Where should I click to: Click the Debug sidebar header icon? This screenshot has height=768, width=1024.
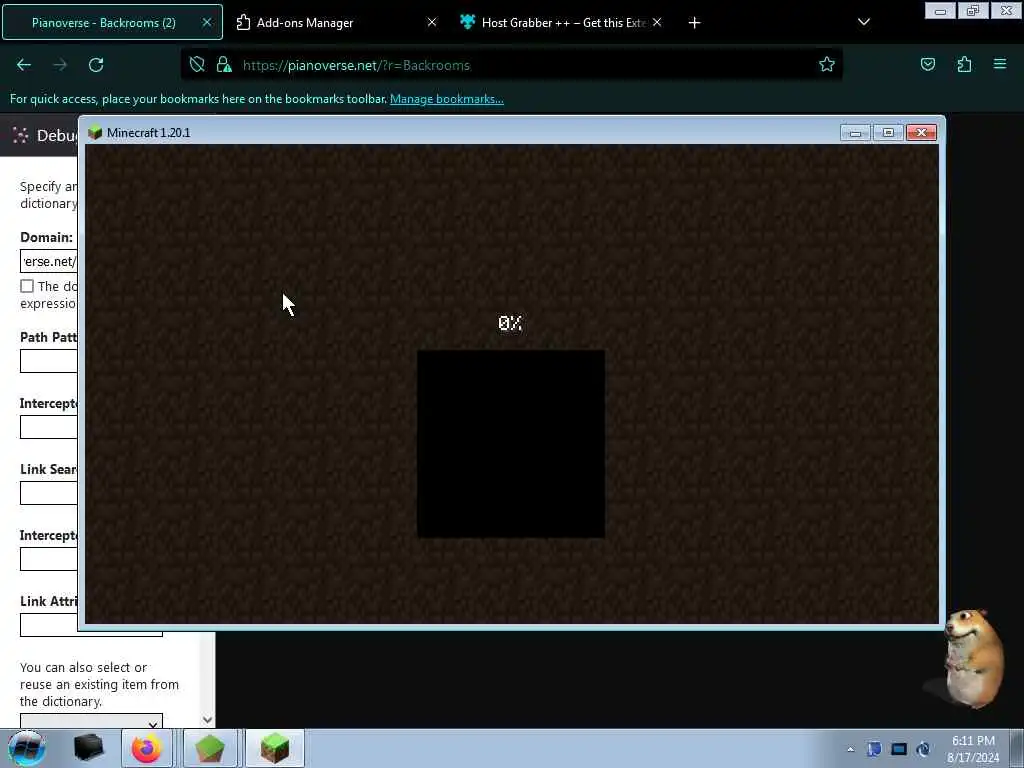tap(20, 135)
